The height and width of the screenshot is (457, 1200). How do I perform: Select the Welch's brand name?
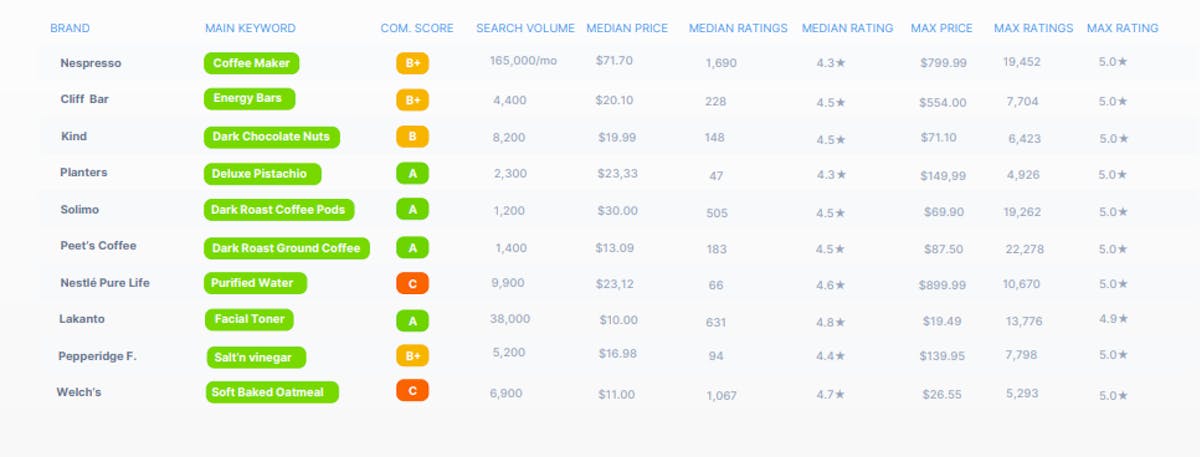point(79,392)
